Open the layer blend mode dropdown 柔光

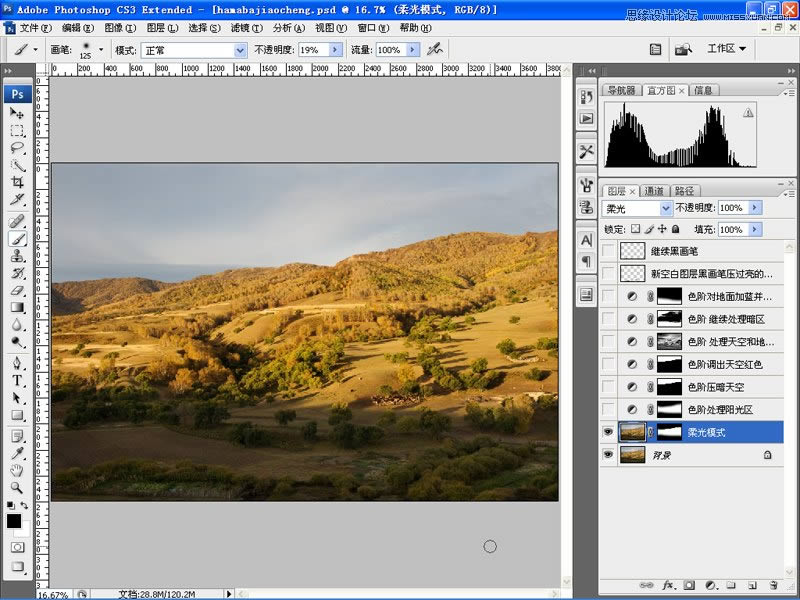click(638, 208)
